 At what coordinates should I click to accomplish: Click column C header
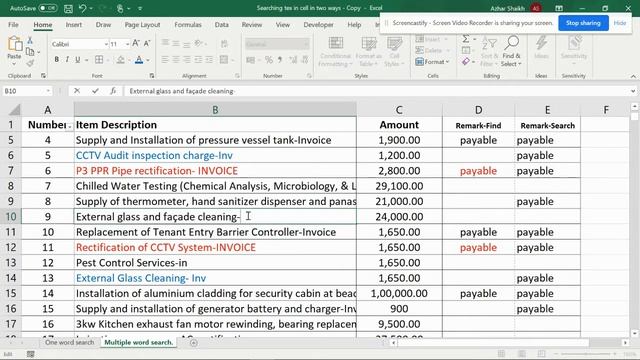point(399,110)
